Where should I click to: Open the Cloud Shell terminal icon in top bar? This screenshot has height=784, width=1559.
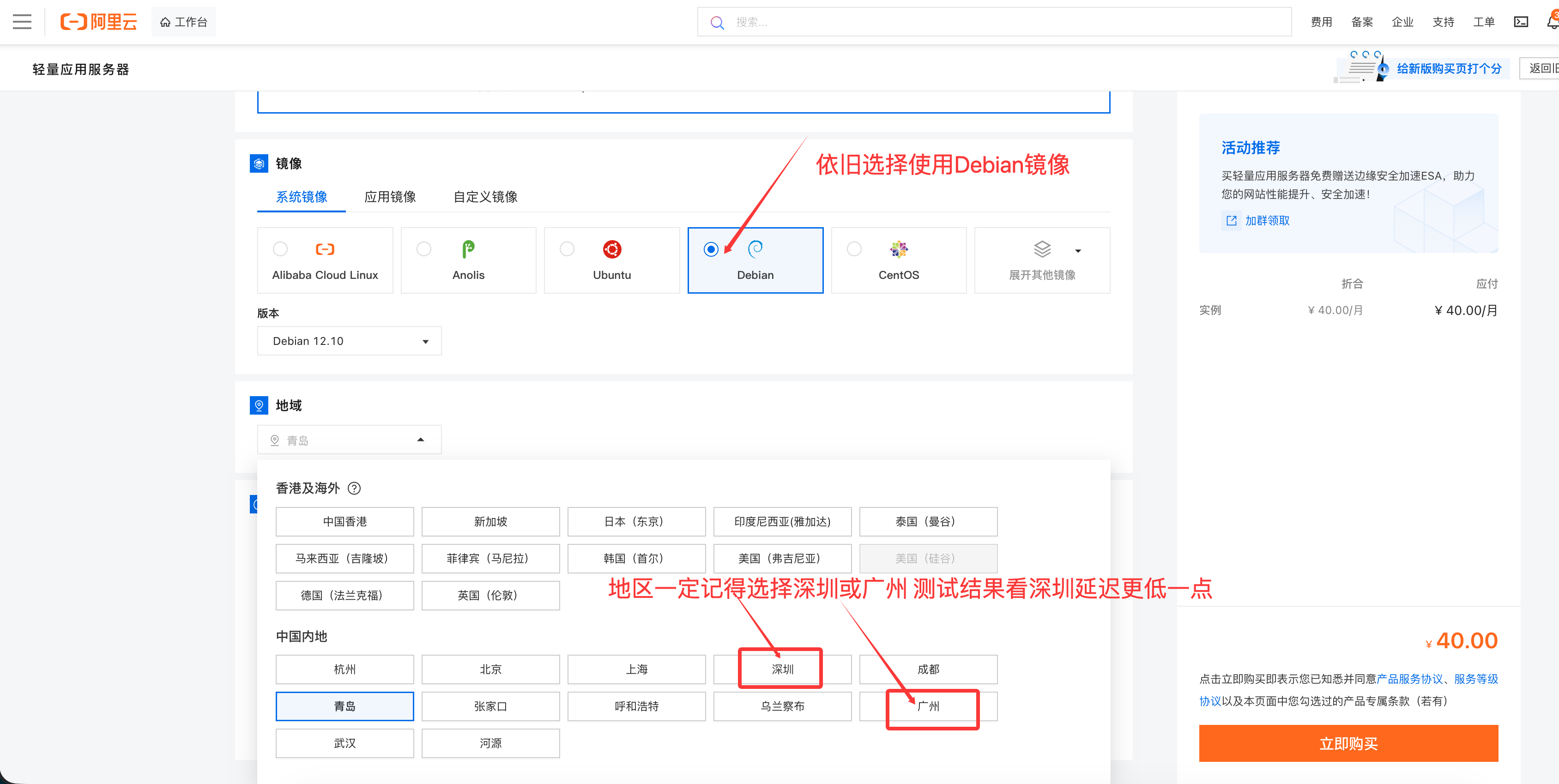pyautogui.click(x=1522, y=22)
